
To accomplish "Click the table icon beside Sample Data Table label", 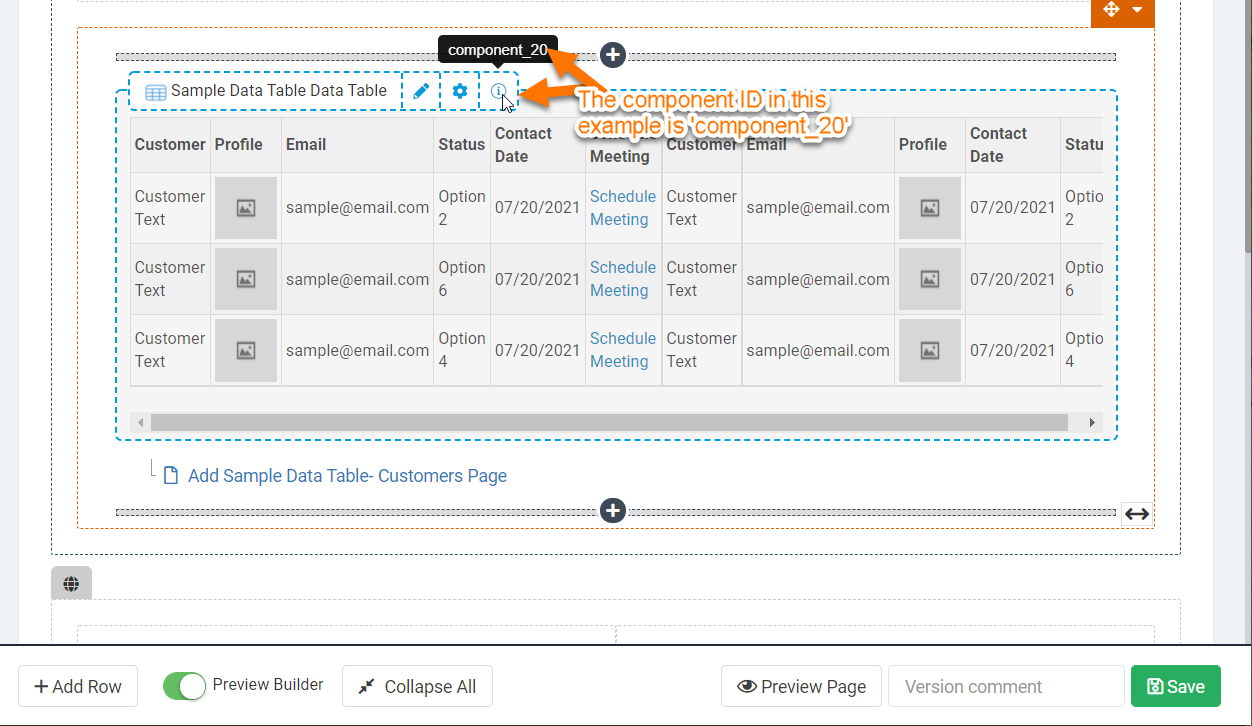I will pyautogui.click(x=156, y=92).
